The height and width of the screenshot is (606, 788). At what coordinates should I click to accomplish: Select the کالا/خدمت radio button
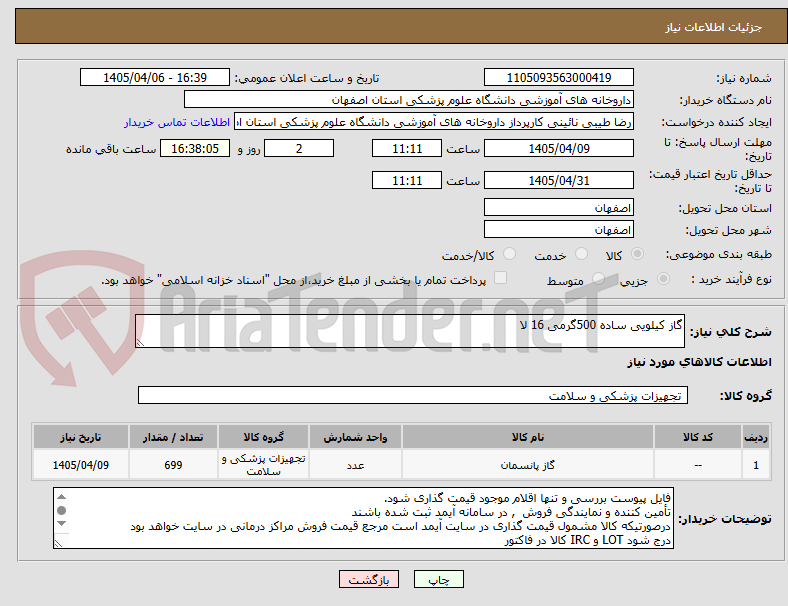(509, 254)
